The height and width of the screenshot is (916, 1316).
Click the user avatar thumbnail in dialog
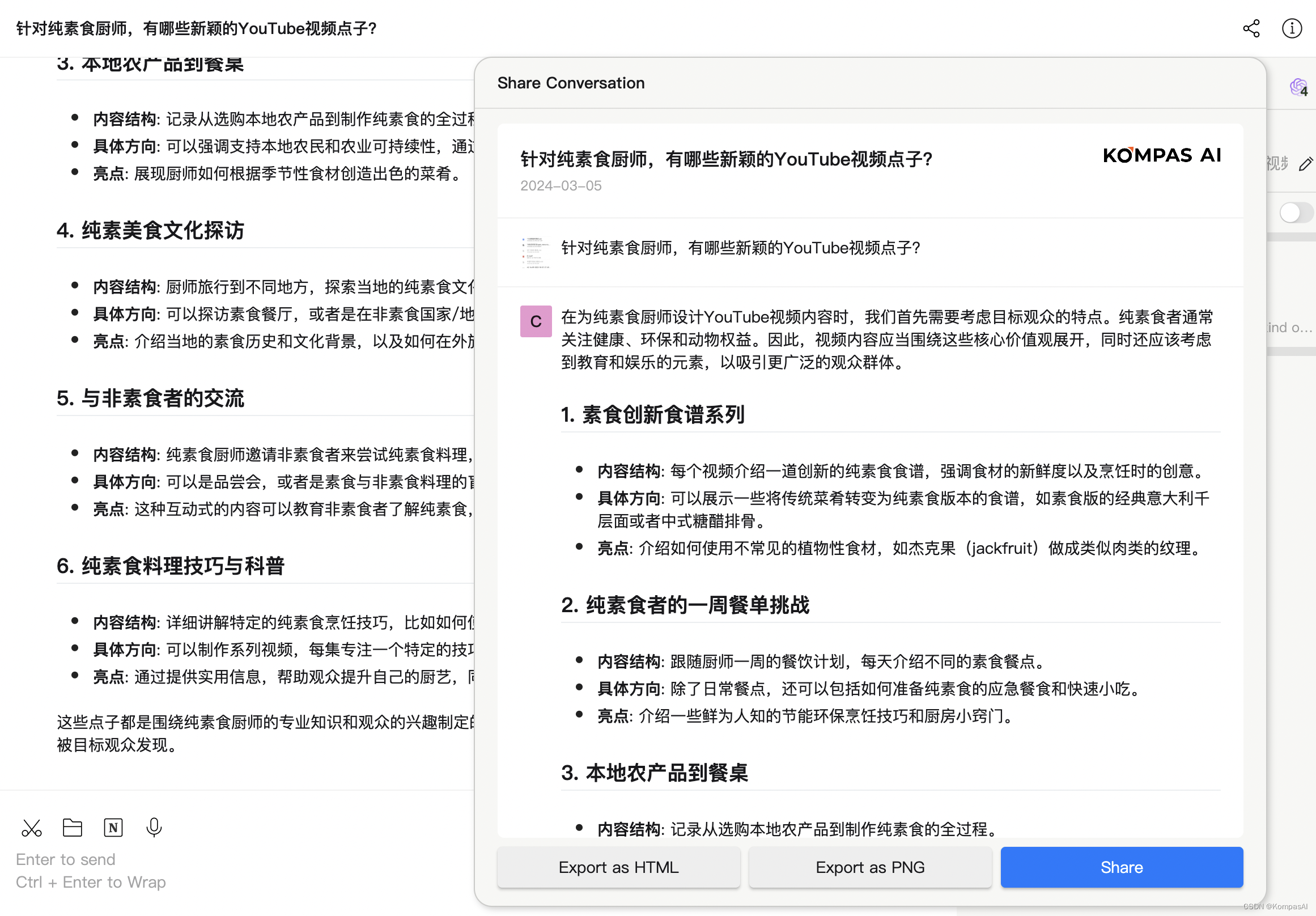(536, 253)
